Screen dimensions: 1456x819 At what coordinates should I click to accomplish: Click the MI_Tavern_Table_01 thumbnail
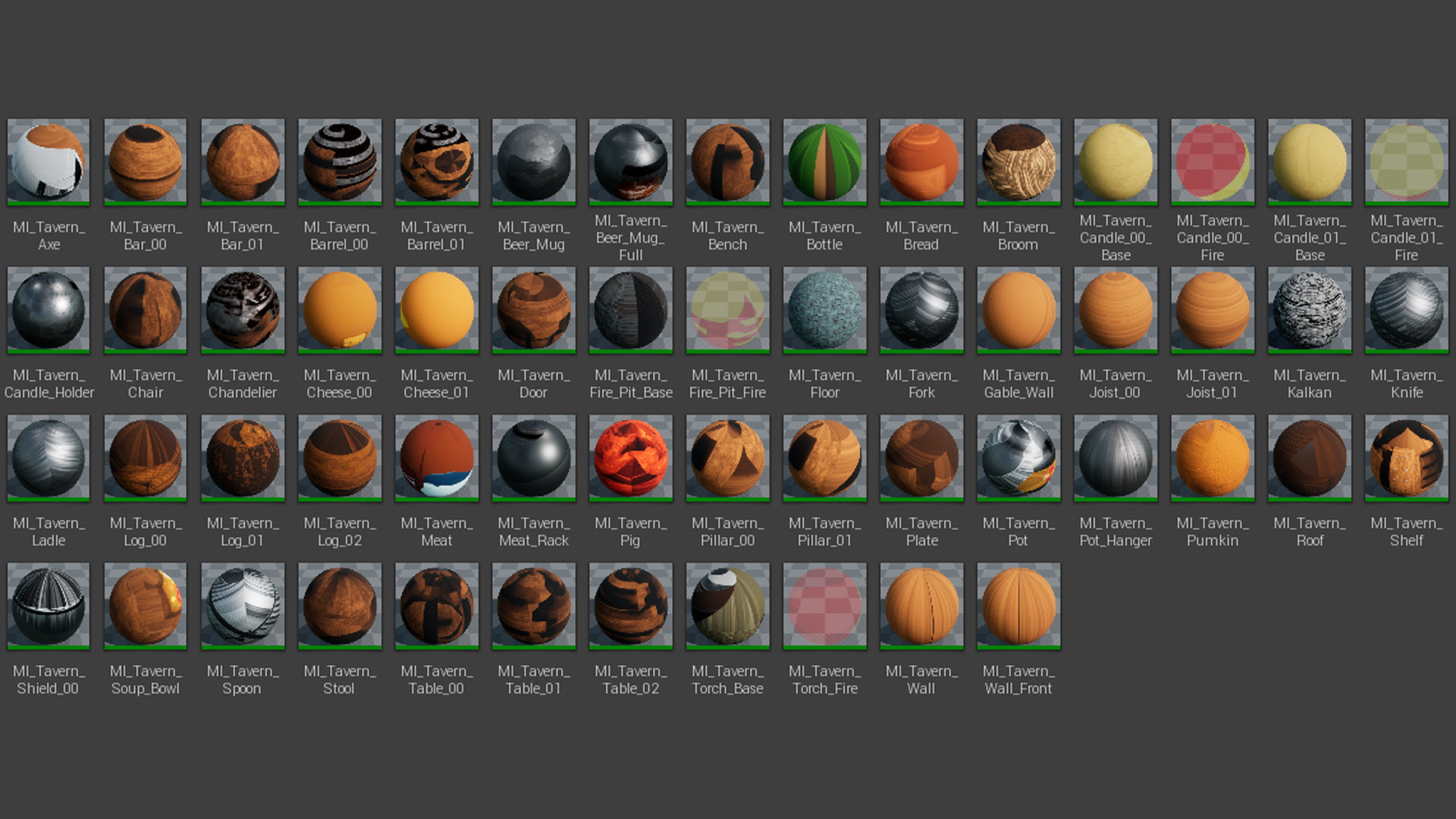534,605
